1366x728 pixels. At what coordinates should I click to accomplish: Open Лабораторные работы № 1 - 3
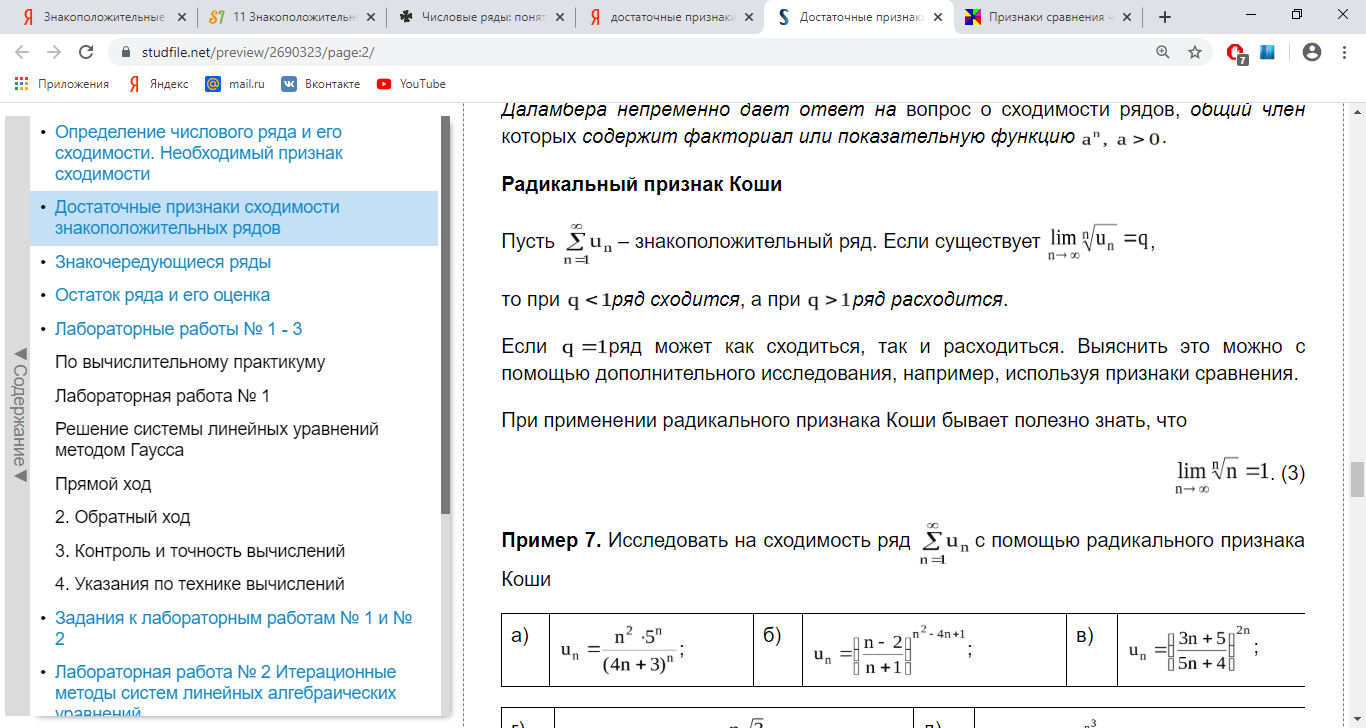(178, 329)
